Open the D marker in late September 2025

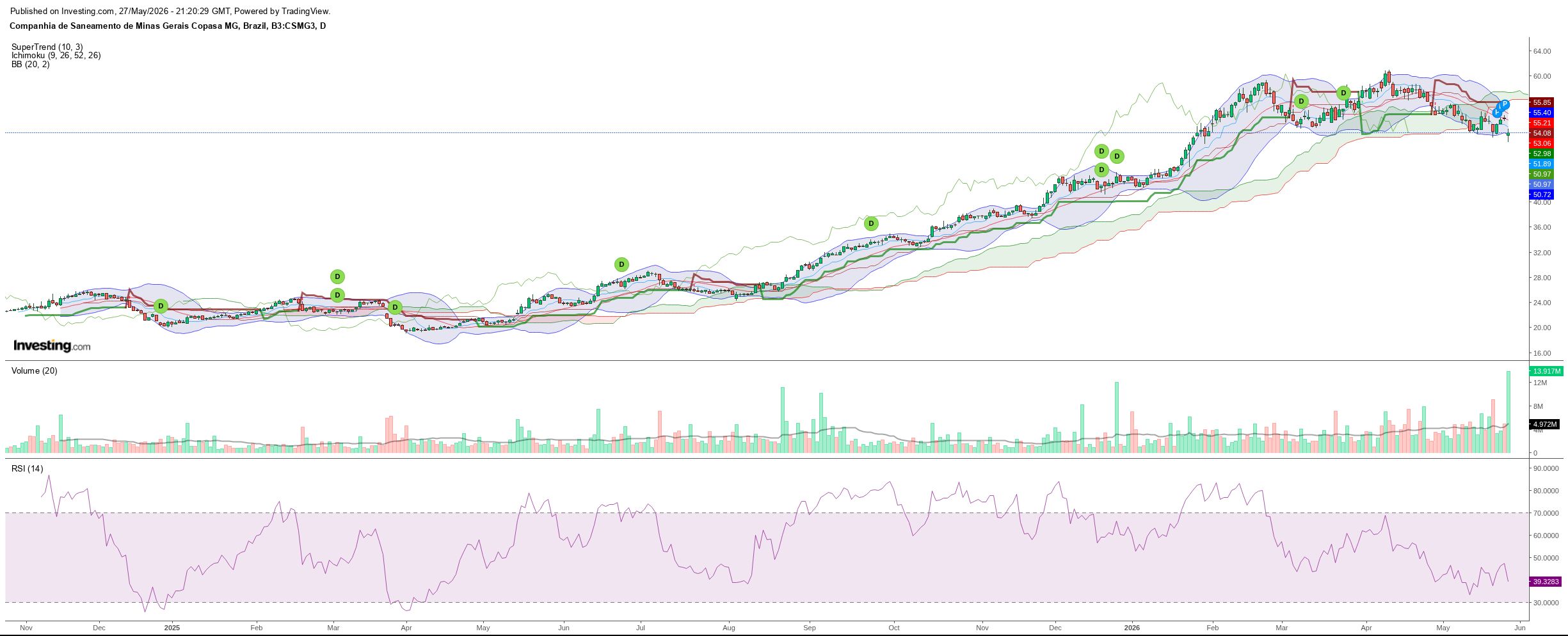871,223
